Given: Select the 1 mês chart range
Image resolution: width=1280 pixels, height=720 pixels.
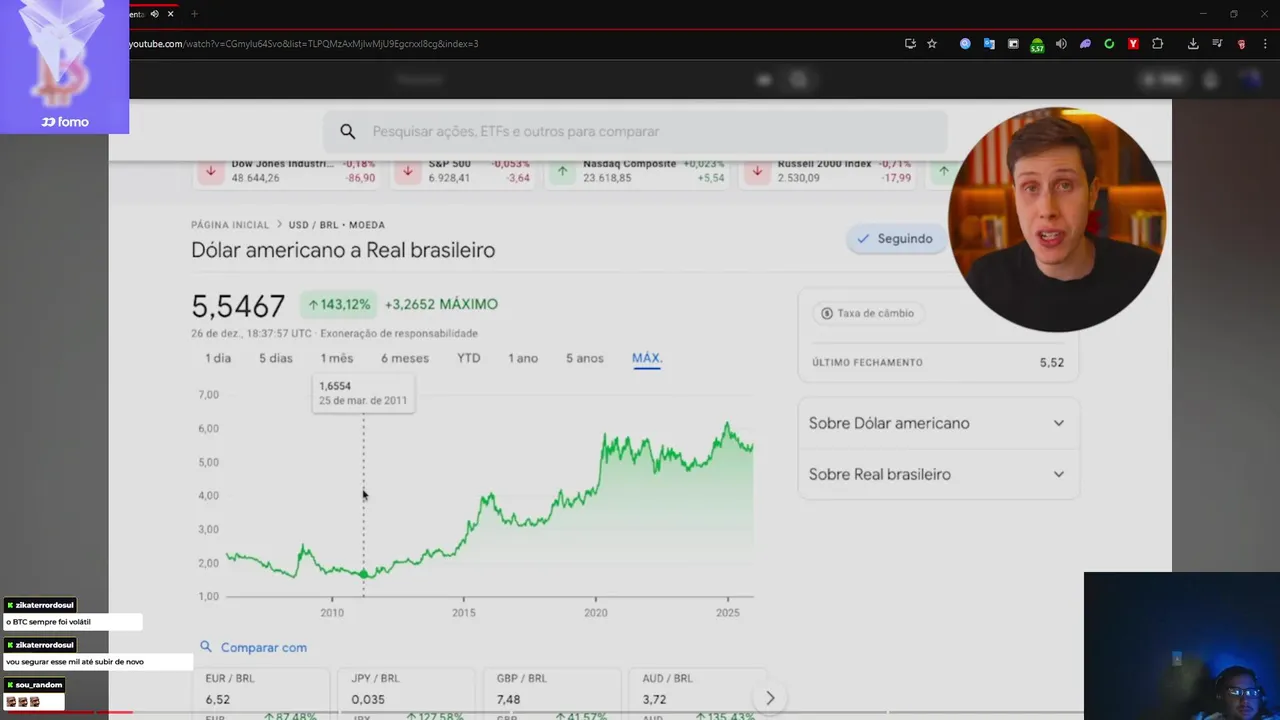Looking at the screenshot, I should click(x=337, y=358).
